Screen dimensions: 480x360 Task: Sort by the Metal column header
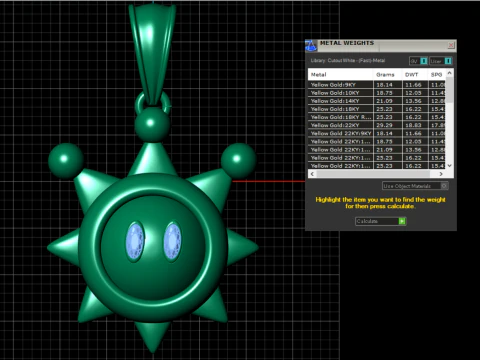340,75
